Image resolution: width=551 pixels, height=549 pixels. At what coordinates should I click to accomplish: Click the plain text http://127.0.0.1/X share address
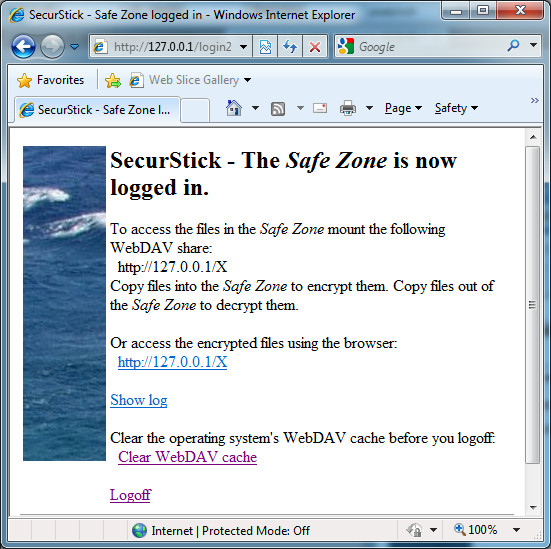click(x=172, y=267)
